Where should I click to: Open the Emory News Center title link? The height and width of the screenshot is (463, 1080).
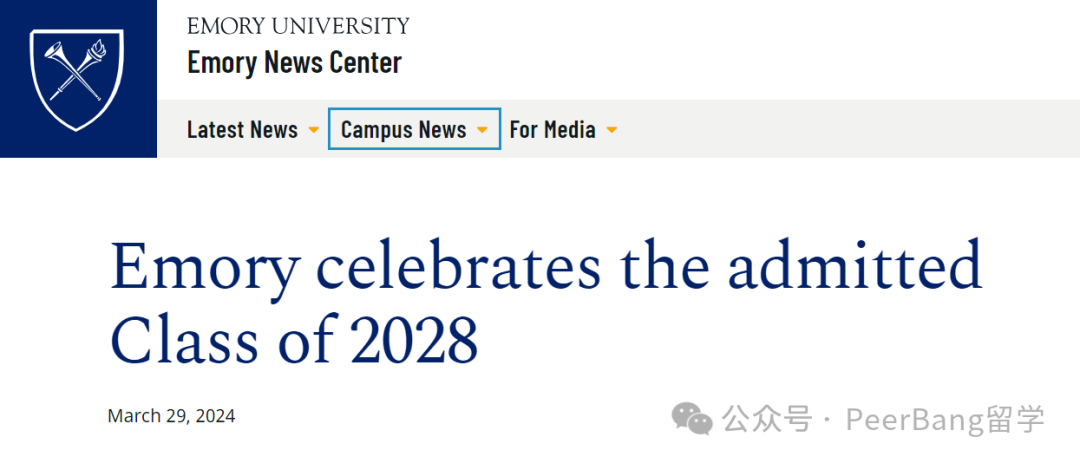(294, 63)
